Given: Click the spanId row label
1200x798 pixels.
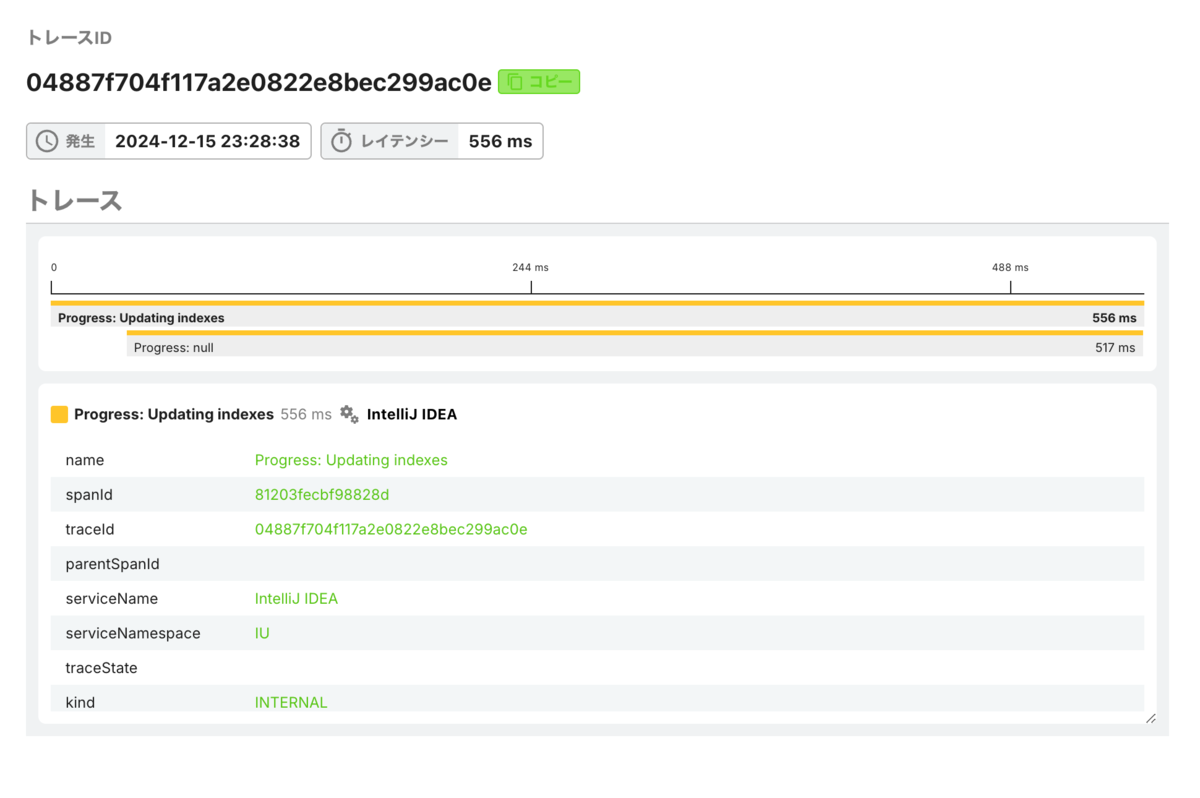Looking at the screenshot, I should coord(89,495).
